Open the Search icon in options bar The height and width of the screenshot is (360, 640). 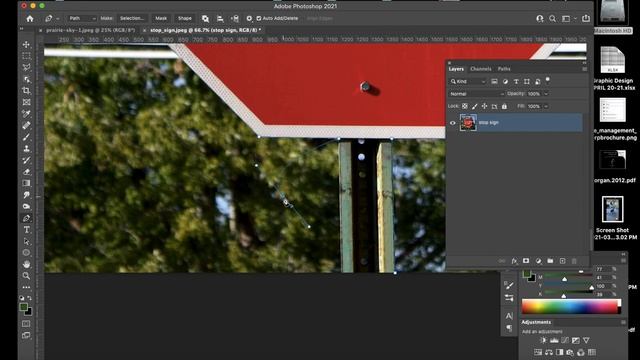click(552, 18)
